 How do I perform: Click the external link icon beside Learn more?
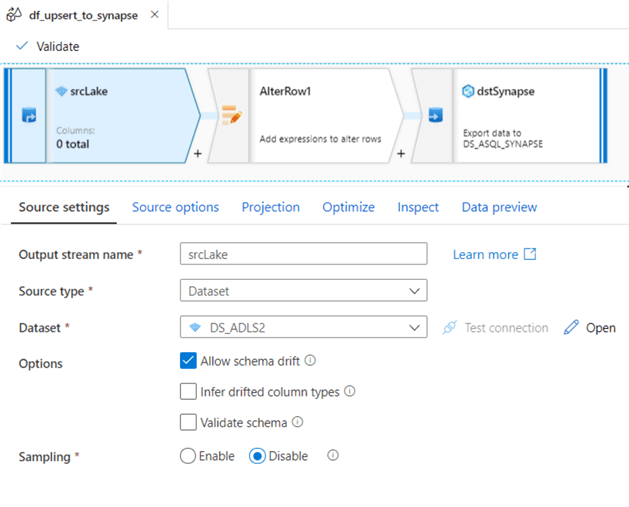point(530,254)
